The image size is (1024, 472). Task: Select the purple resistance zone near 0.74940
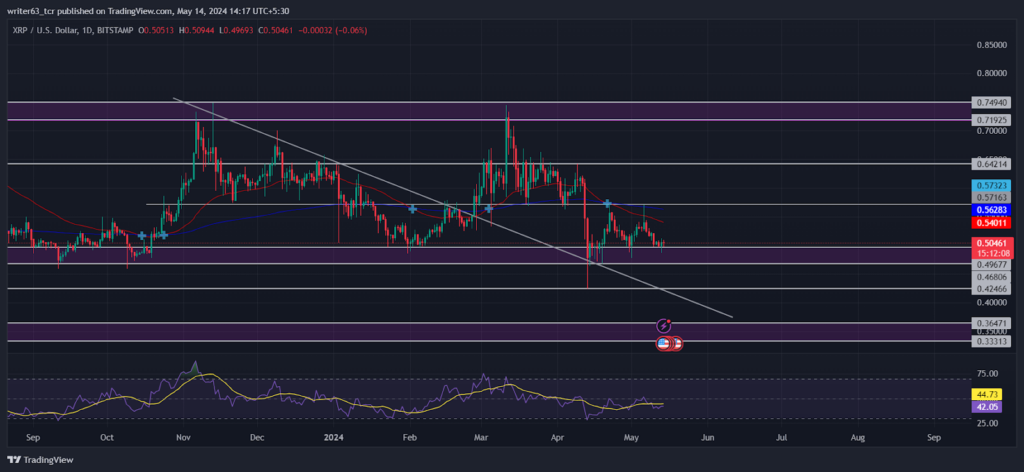pos(488,111)
